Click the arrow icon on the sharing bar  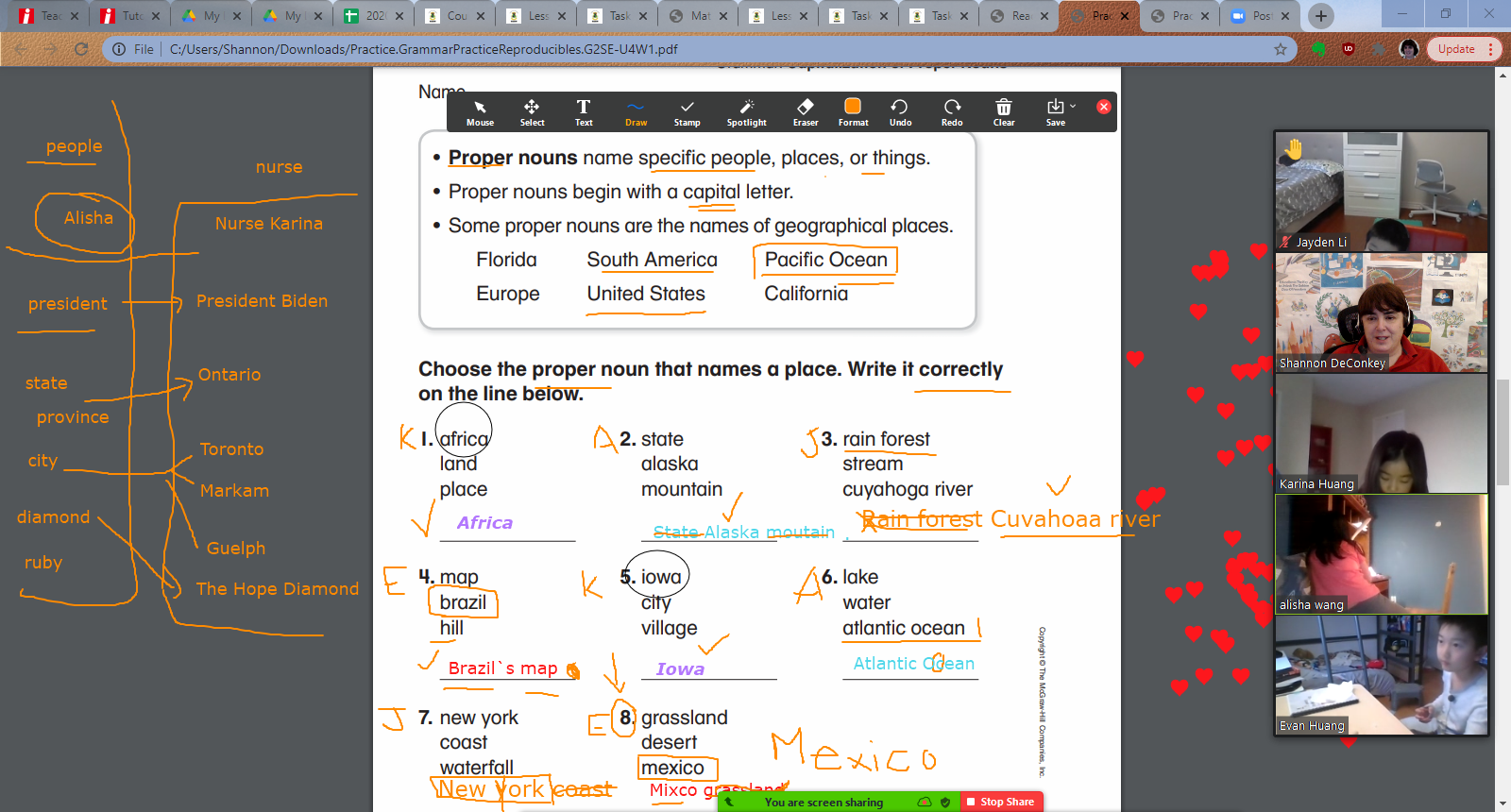[730, 803]
